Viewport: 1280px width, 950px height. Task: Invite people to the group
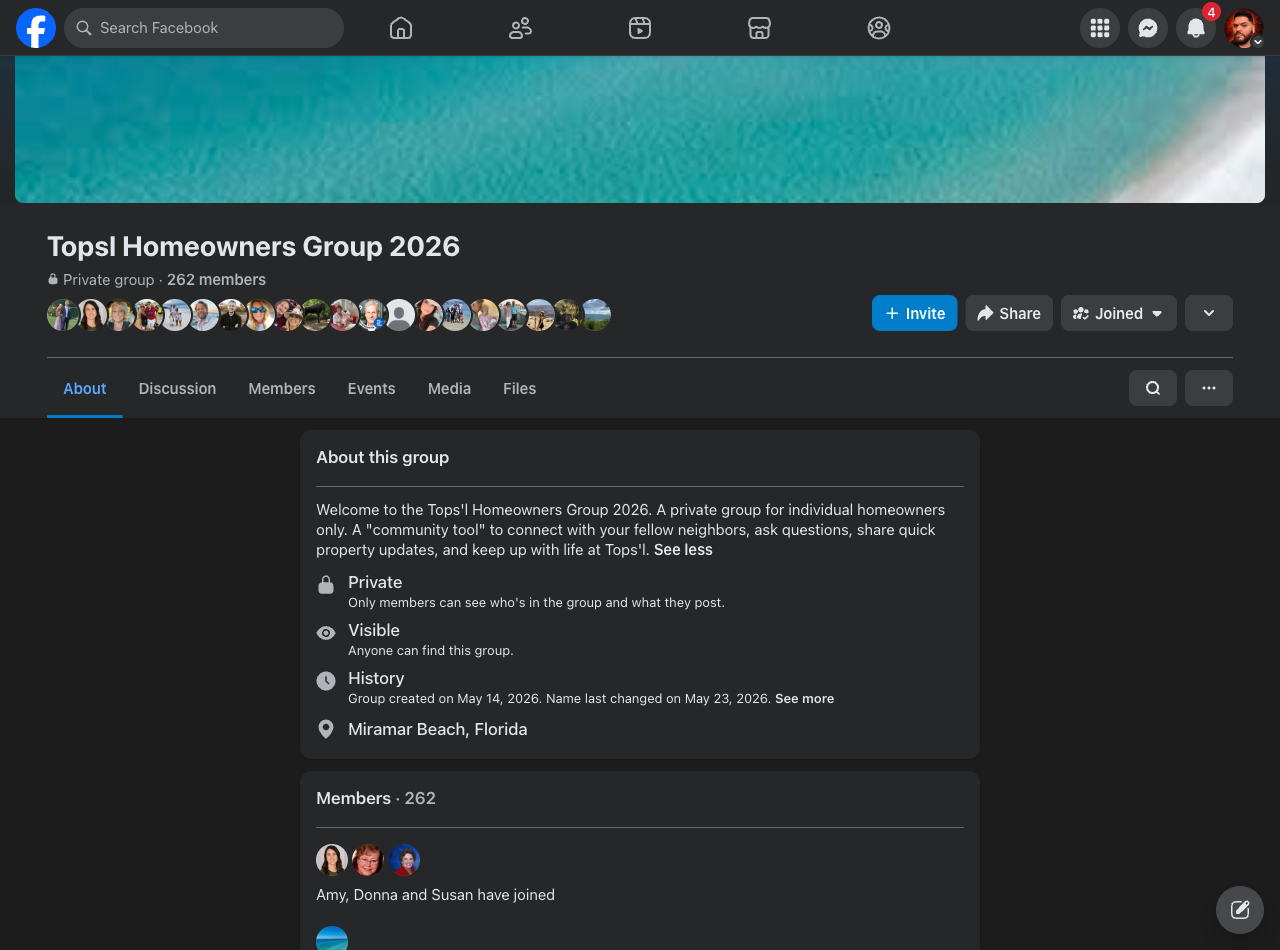915,313
